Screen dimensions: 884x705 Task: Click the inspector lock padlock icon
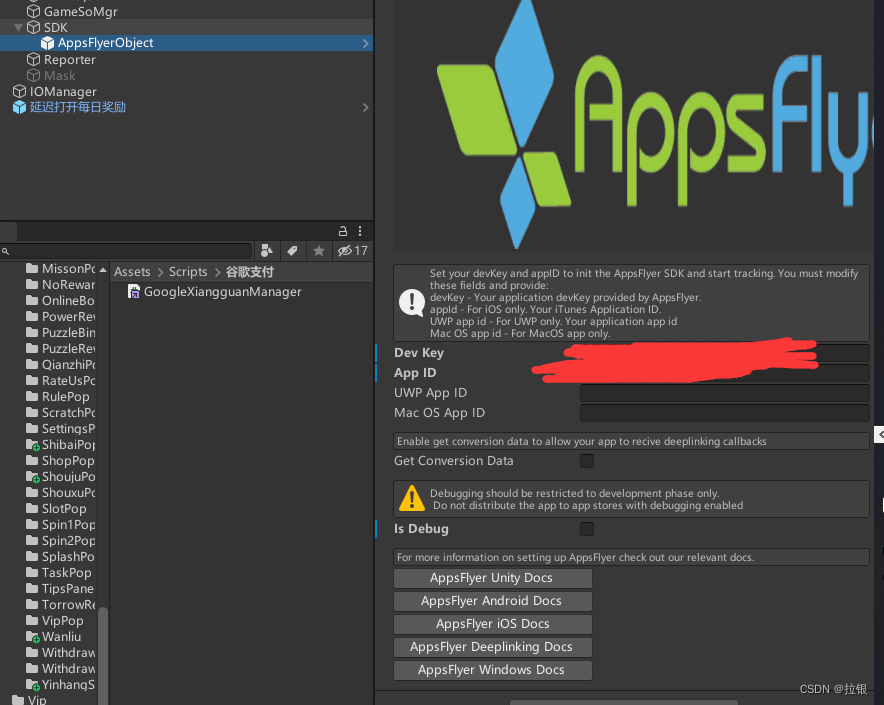pos(342,231)
